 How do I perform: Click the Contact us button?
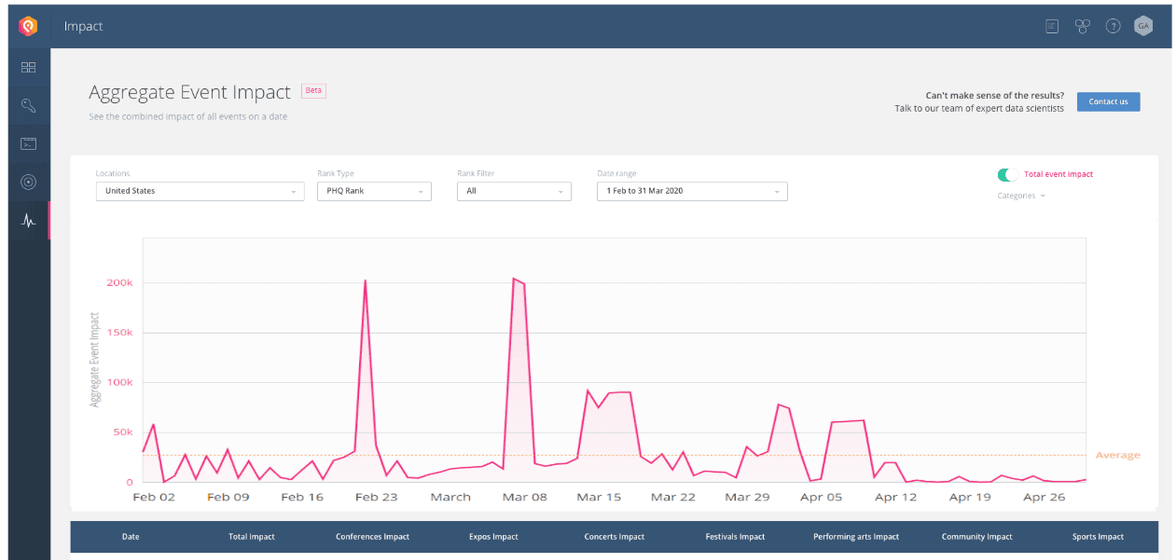[1108, 102]
